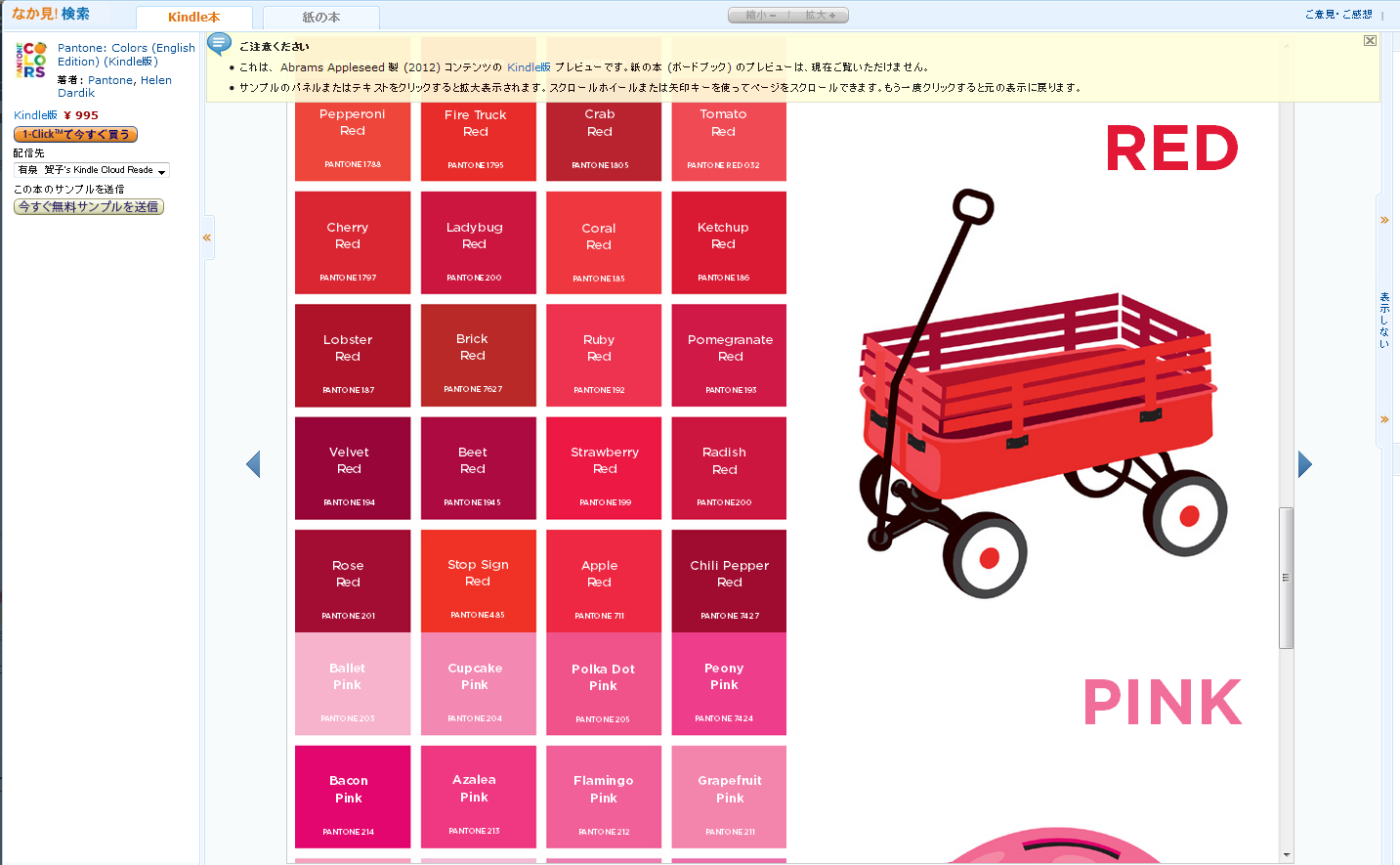Select the Velvet Red swatch
Screen dimensions: 1400x865
[x=353, y=468]
